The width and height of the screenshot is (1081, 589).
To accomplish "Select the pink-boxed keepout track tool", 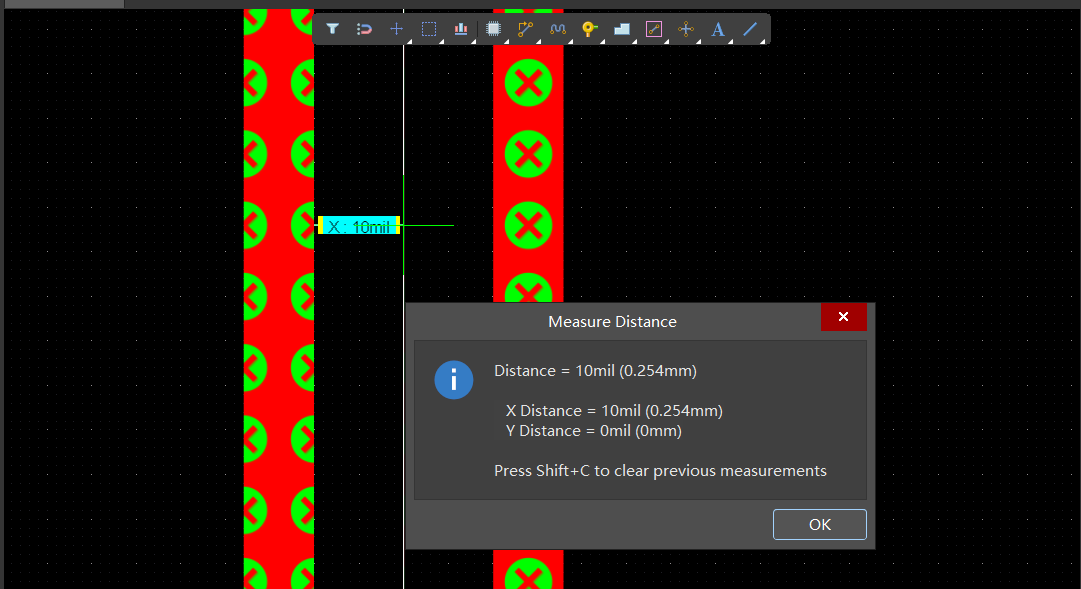I will (653, 29).
